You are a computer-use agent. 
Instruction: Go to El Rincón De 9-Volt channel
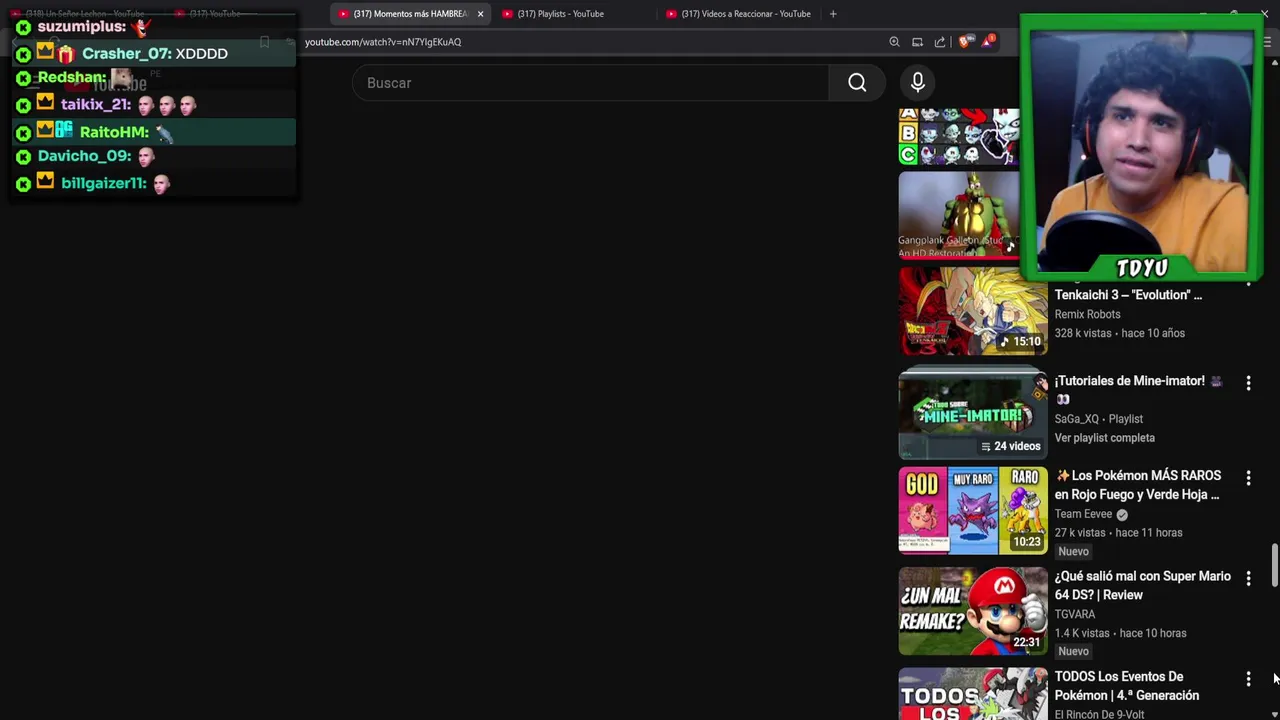click(x=1099, y=714)
